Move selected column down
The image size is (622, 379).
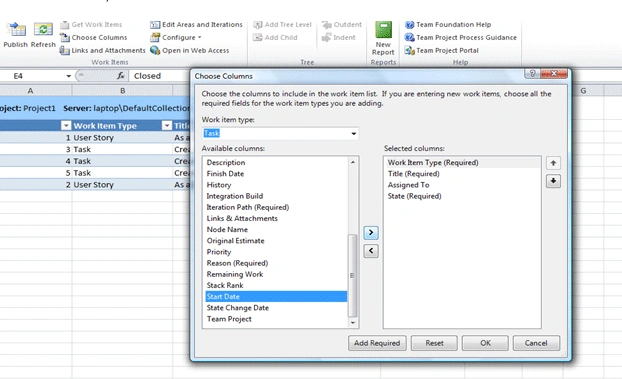[553, 181]
